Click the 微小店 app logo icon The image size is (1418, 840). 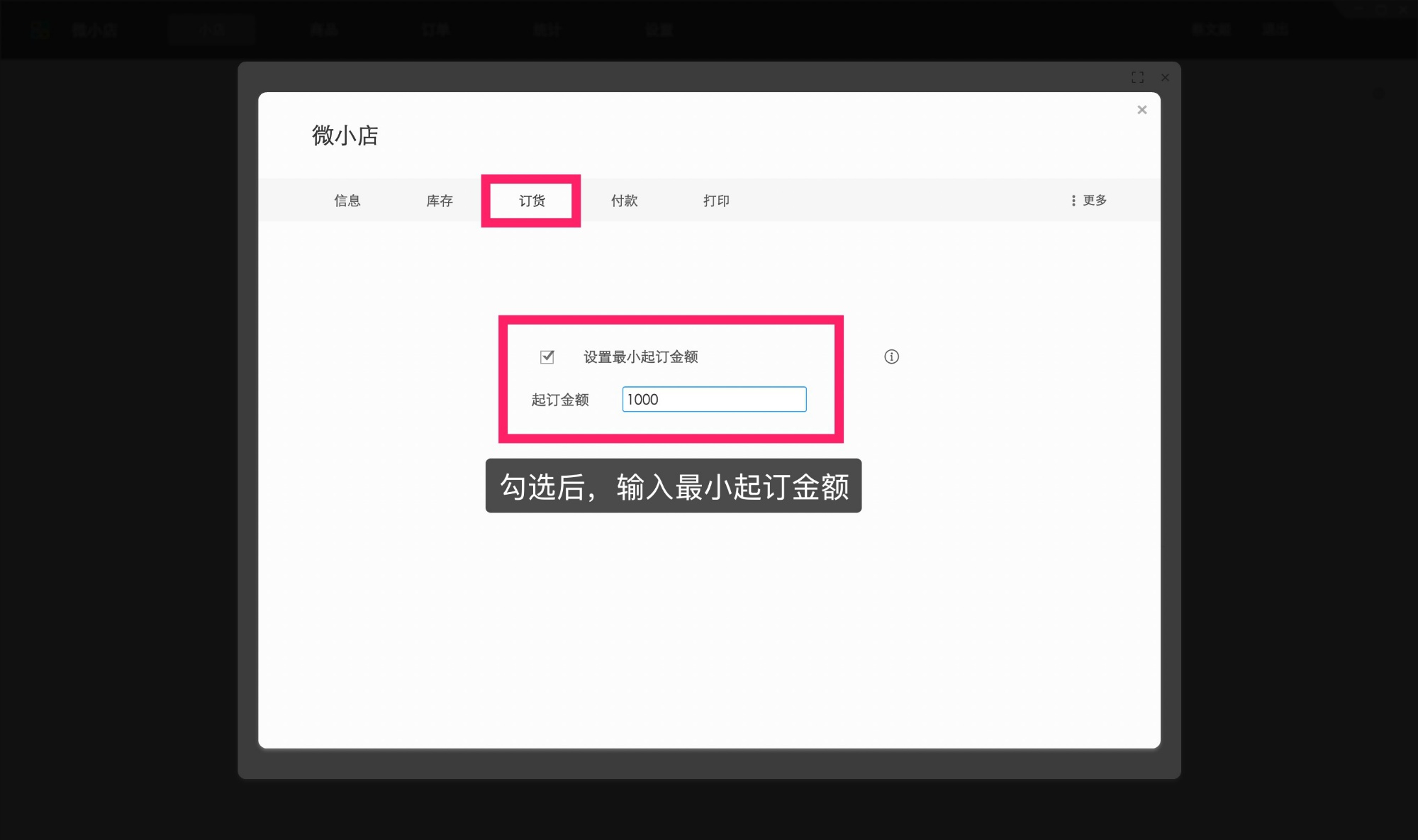[40, 29]
